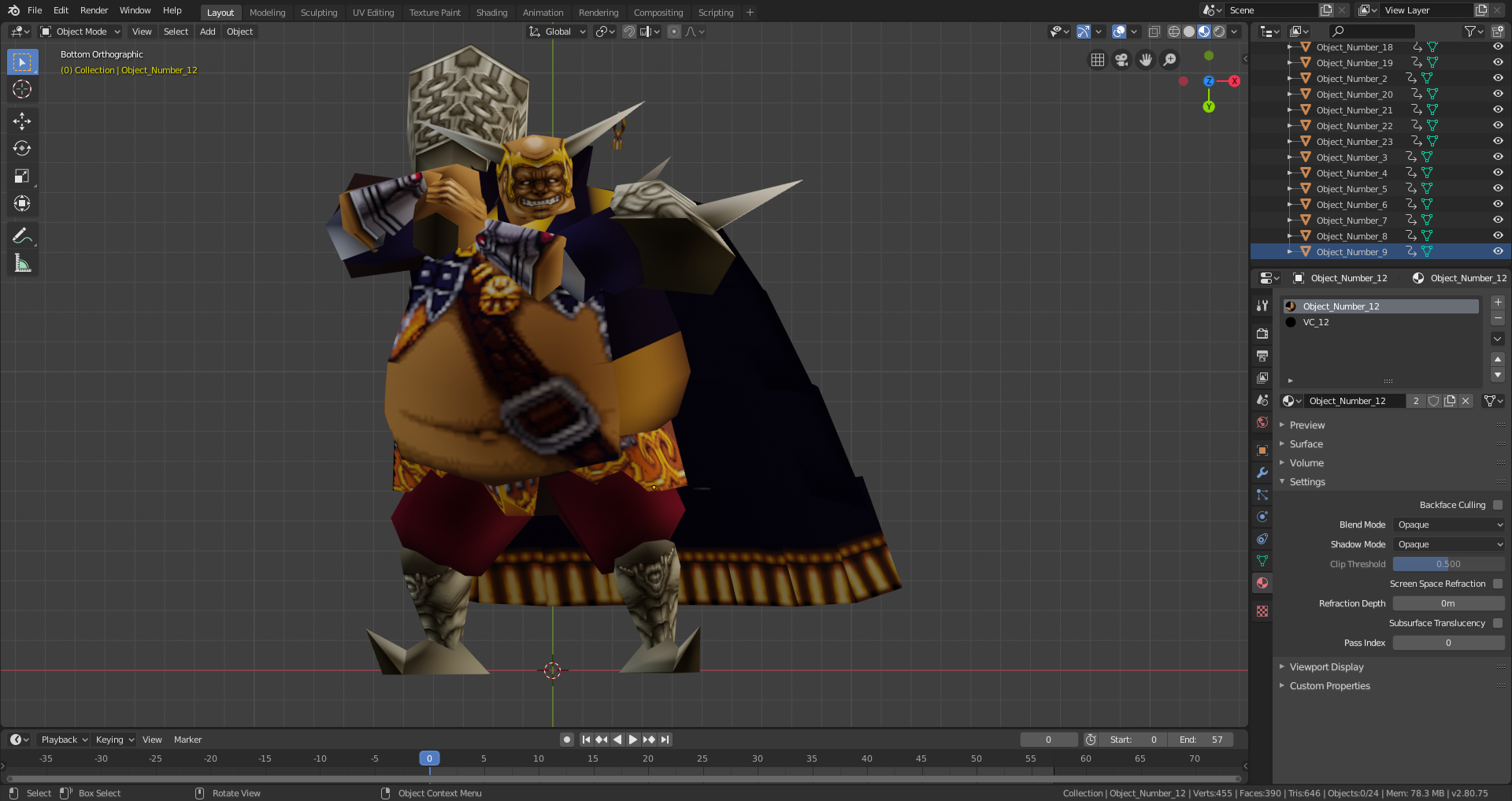Screen dimensions: 1512x801
Task: Hide Object_Number_2 in outliner
Action: 1498,78
